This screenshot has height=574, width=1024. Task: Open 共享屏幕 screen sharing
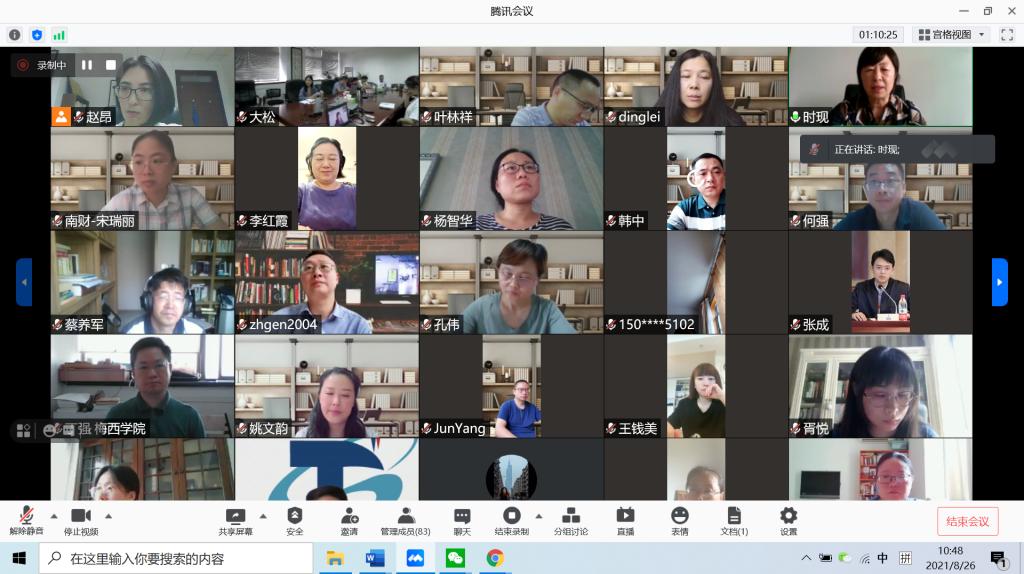tap(236, 520)
